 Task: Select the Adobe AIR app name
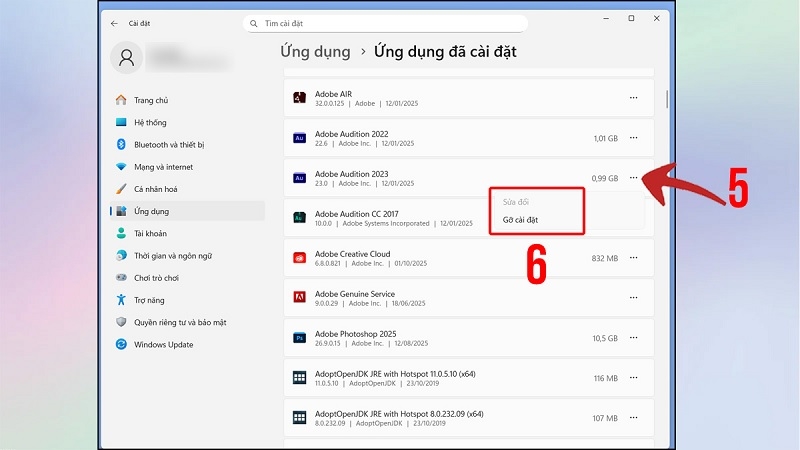(333, 94)
